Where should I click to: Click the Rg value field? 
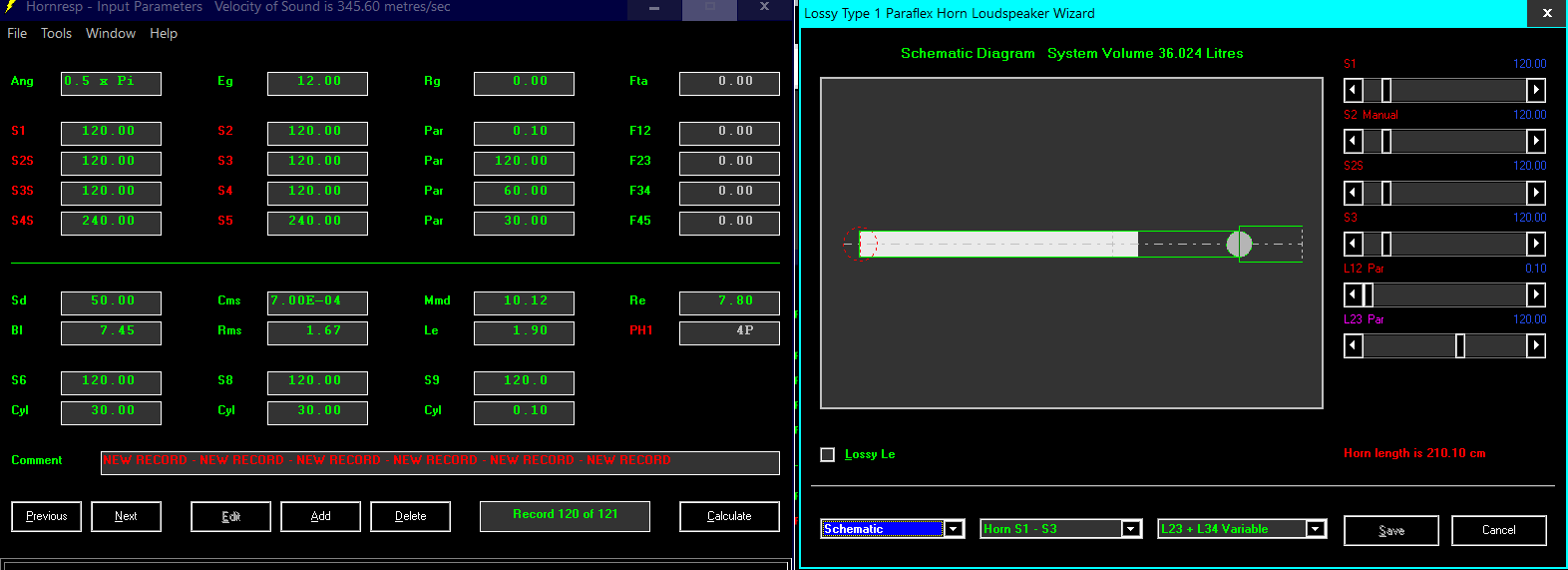click(524, 83)
